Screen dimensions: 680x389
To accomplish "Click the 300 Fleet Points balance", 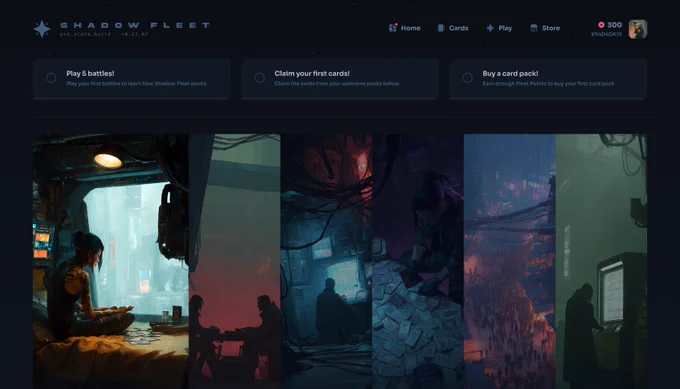I will [615, 25].
